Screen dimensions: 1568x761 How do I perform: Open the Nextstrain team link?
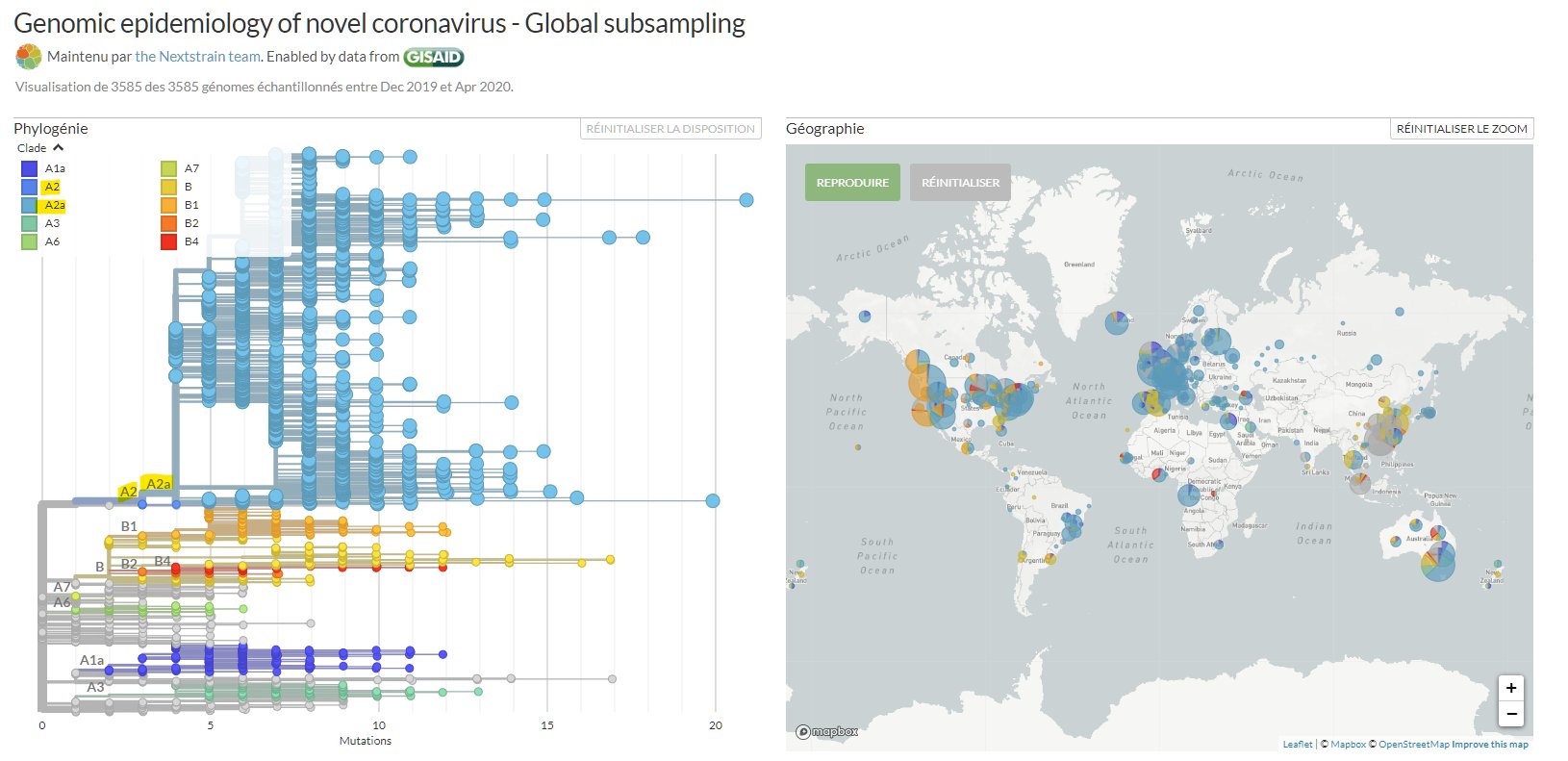click(197, 57)
